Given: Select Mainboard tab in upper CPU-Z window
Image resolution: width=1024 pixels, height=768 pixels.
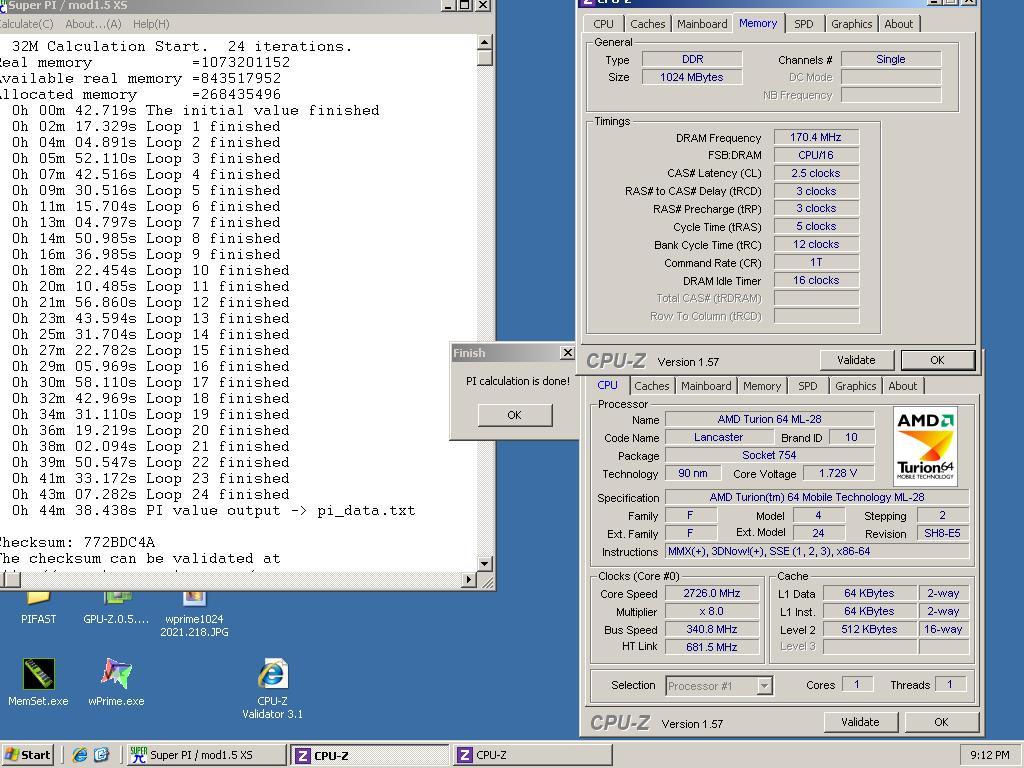Looking at the screenshot, I should [702, 24].
